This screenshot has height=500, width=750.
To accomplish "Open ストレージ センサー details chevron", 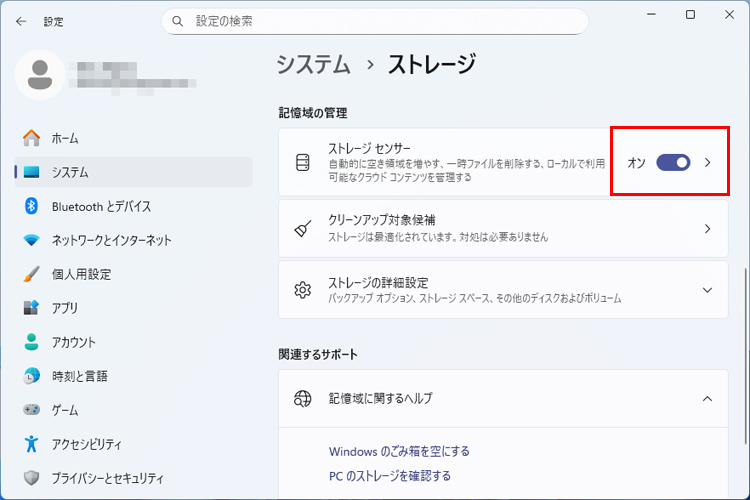I will [708, 162].
